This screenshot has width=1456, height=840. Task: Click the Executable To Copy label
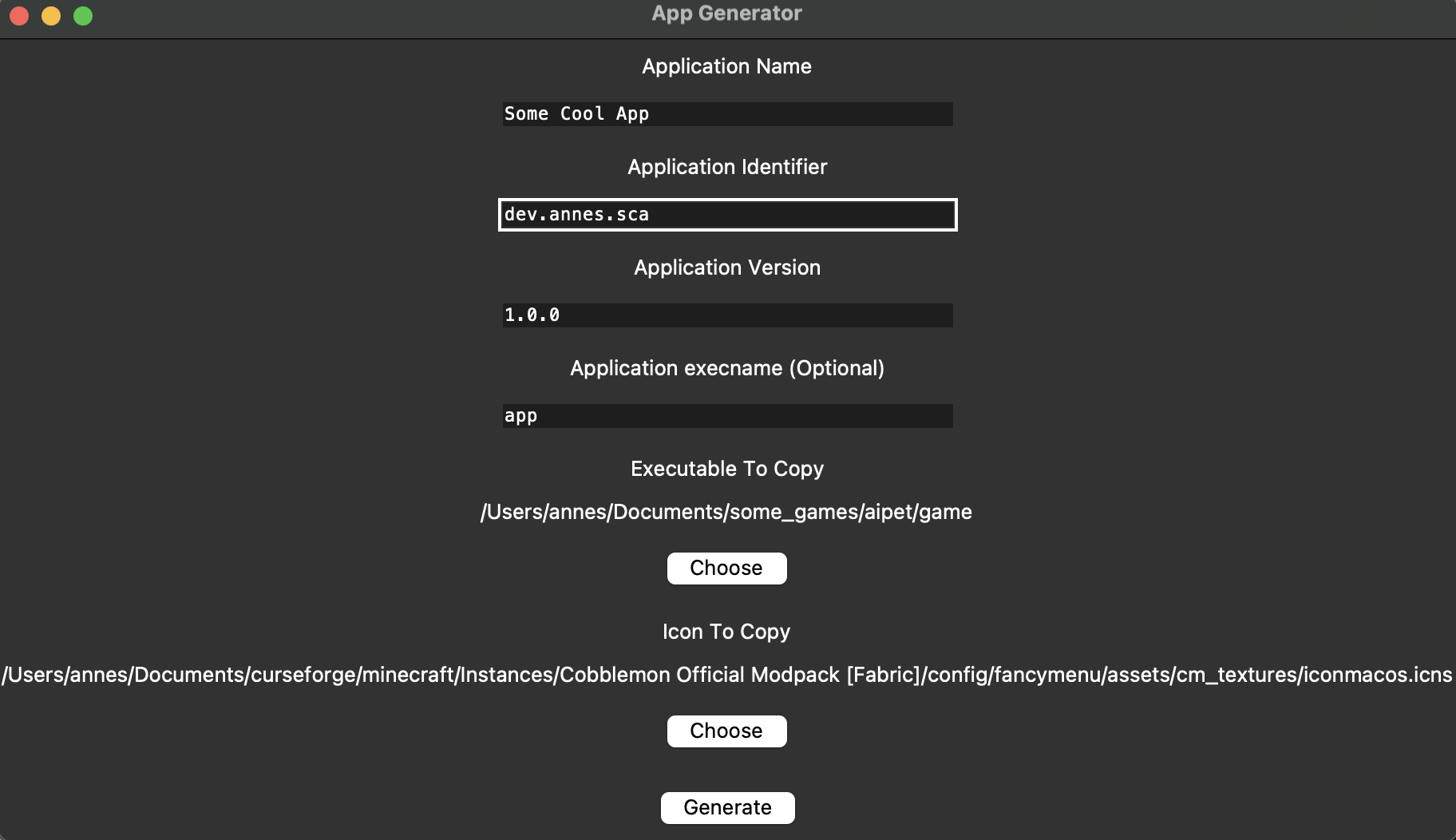coord(726,469)
